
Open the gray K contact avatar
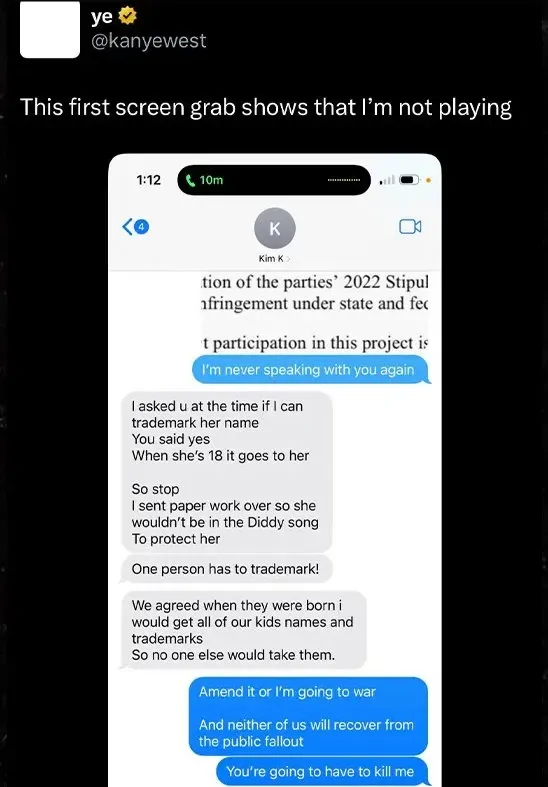coord(275,228)
